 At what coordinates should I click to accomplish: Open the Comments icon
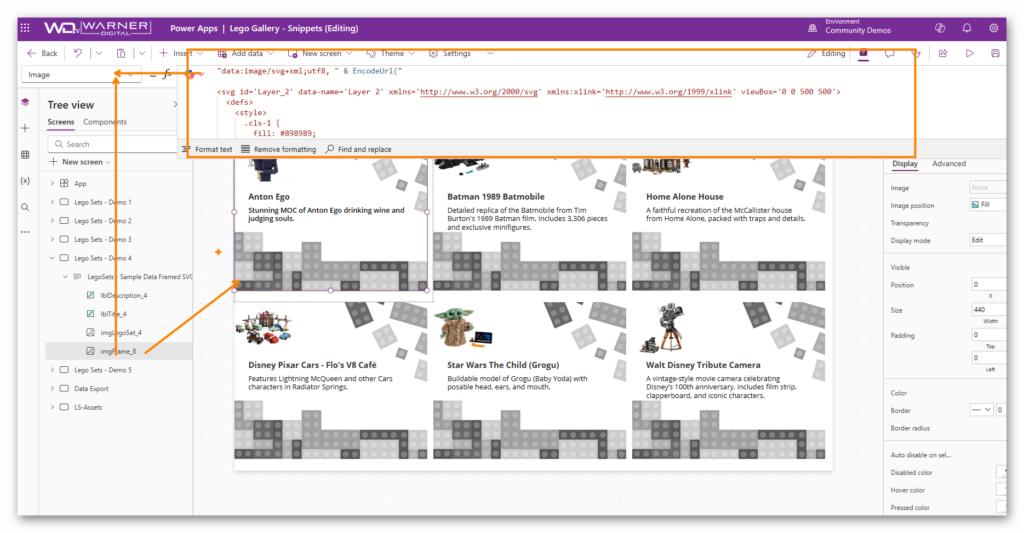point(889,54)
